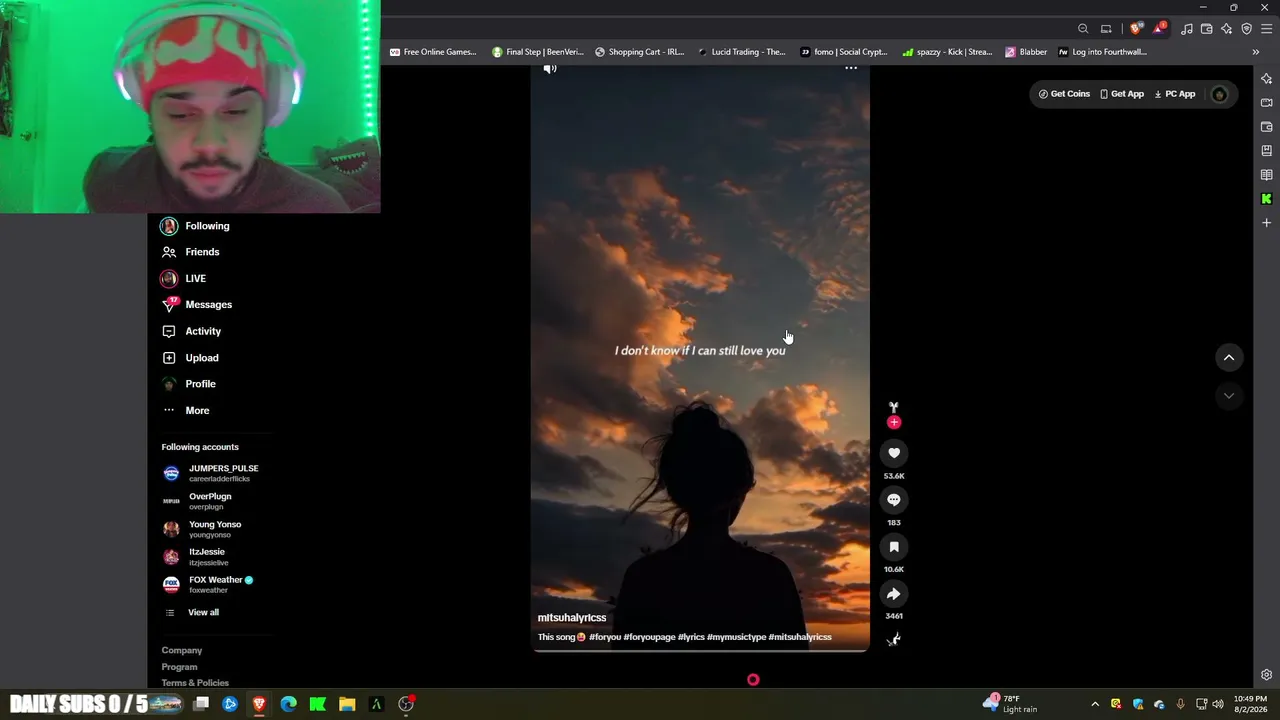Open the Profile page
1280x720 pixels.
pos(189,384)
